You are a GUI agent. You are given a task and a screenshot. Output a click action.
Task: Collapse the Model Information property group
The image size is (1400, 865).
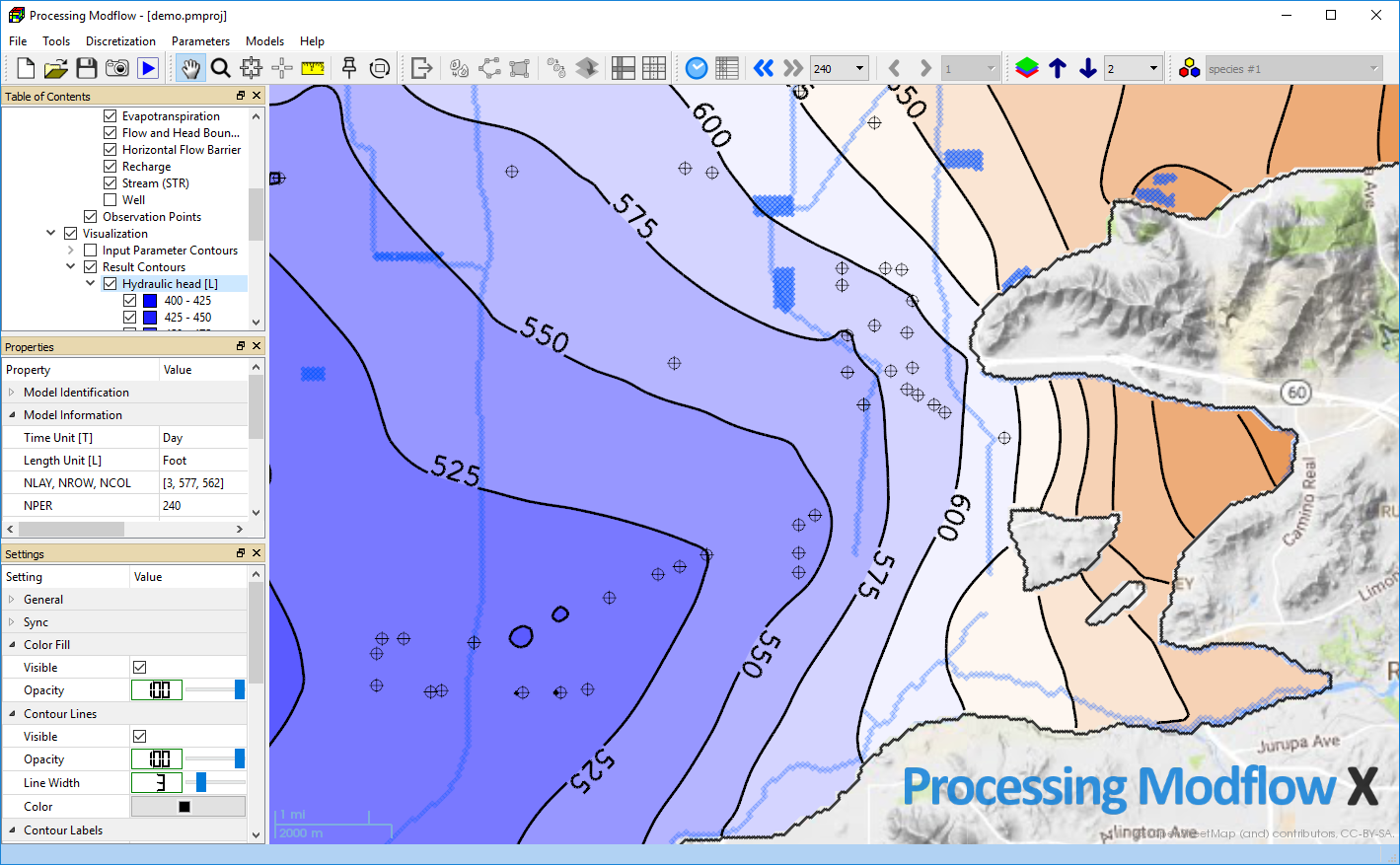(12, 415)
